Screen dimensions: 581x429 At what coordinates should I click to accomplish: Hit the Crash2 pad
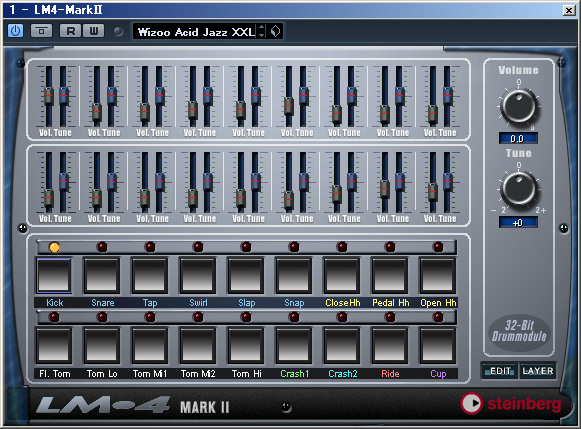(342, 345)
